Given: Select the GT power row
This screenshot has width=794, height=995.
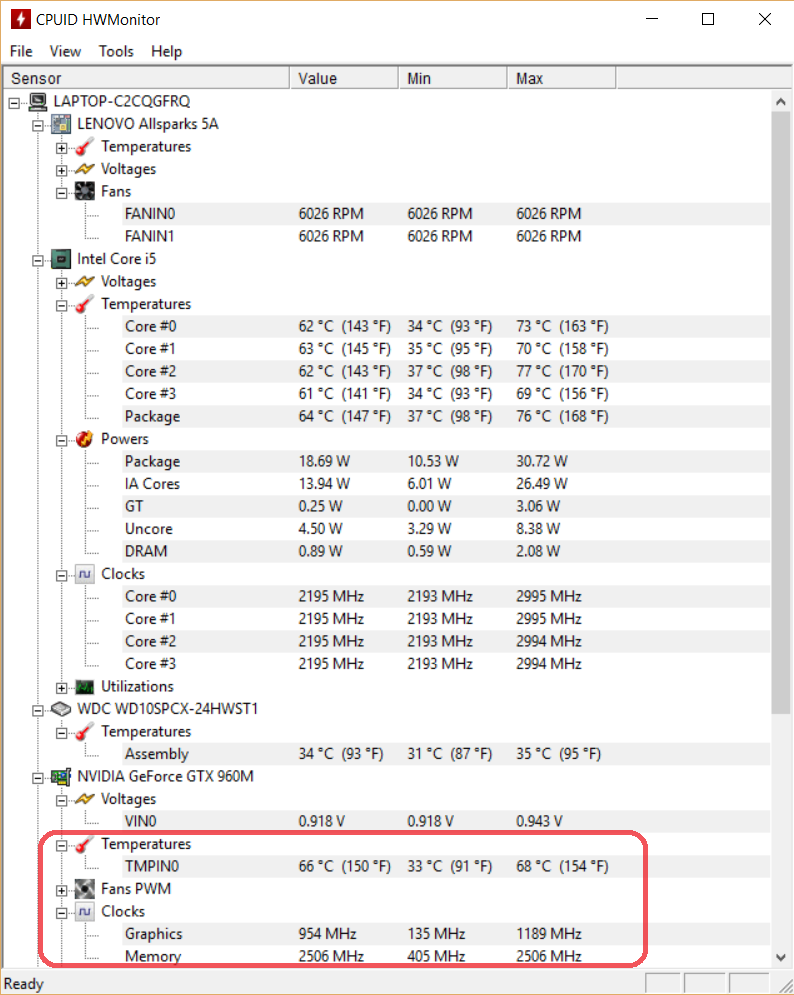Looking at the screenshot, I should coord(446,506).
